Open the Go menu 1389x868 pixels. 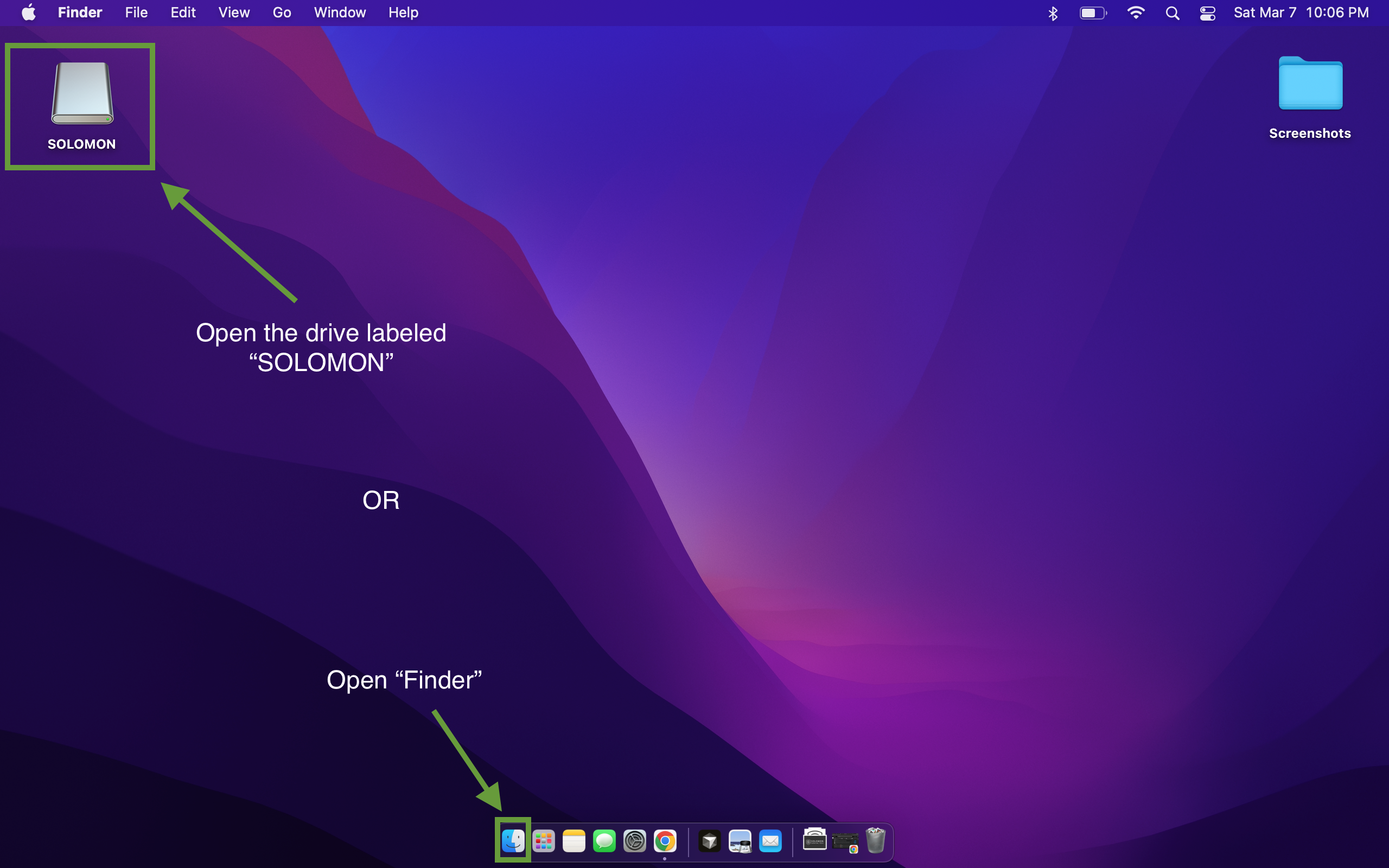[x=281, y=12]
